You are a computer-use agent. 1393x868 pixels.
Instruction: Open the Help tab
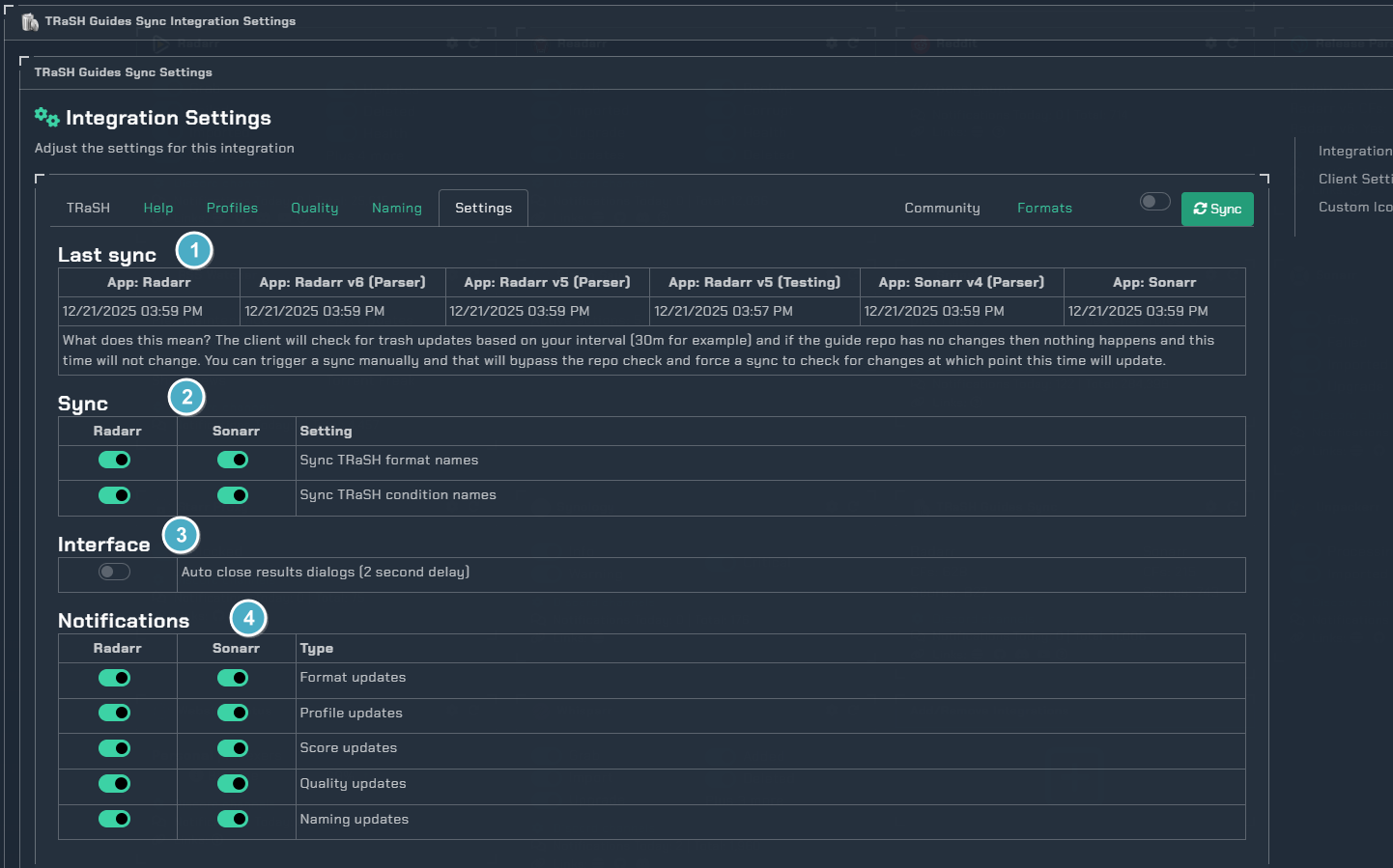[x=157, y=207]
